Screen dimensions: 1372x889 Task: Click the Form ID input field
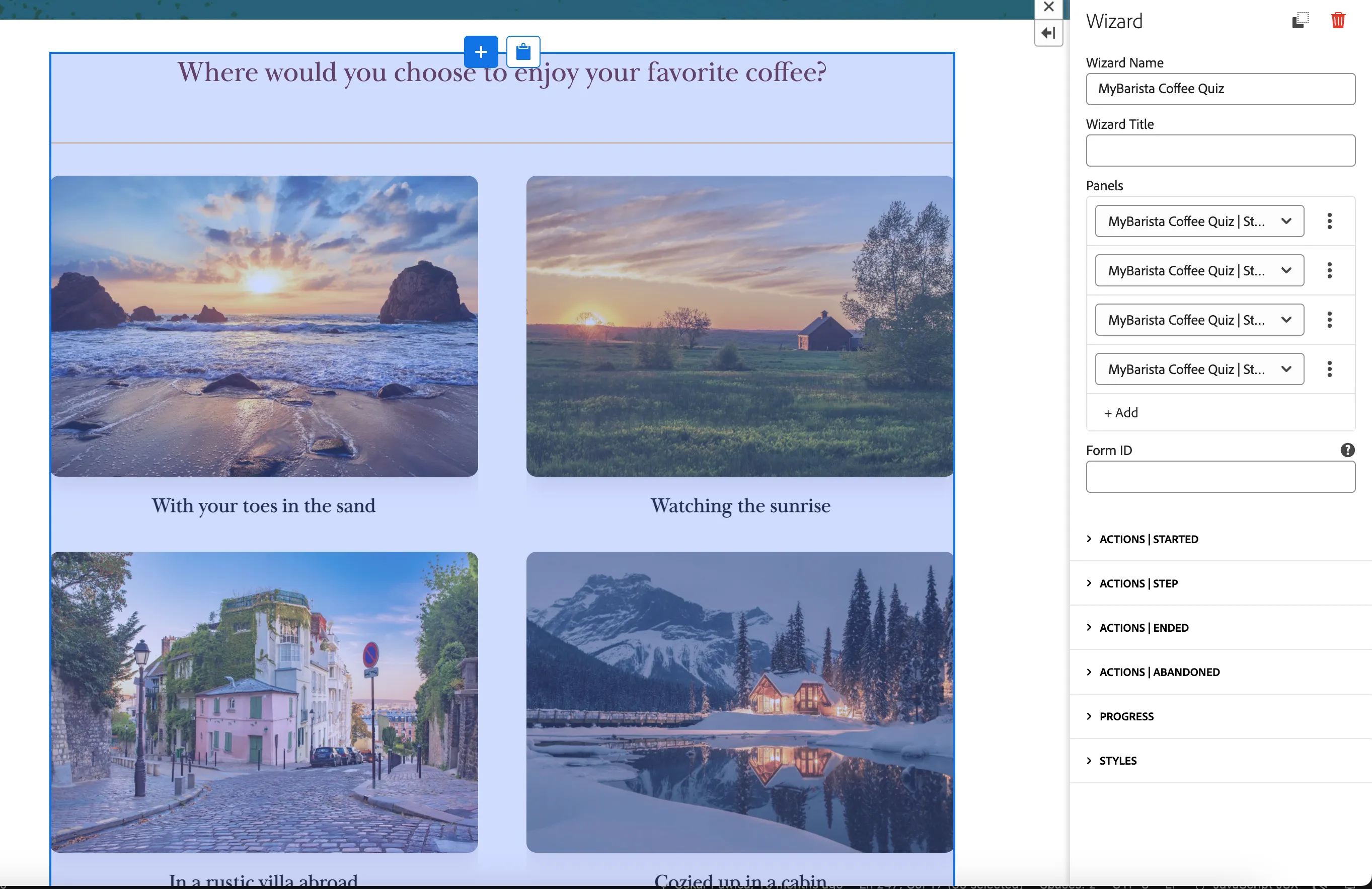(x=1221, y=477)
